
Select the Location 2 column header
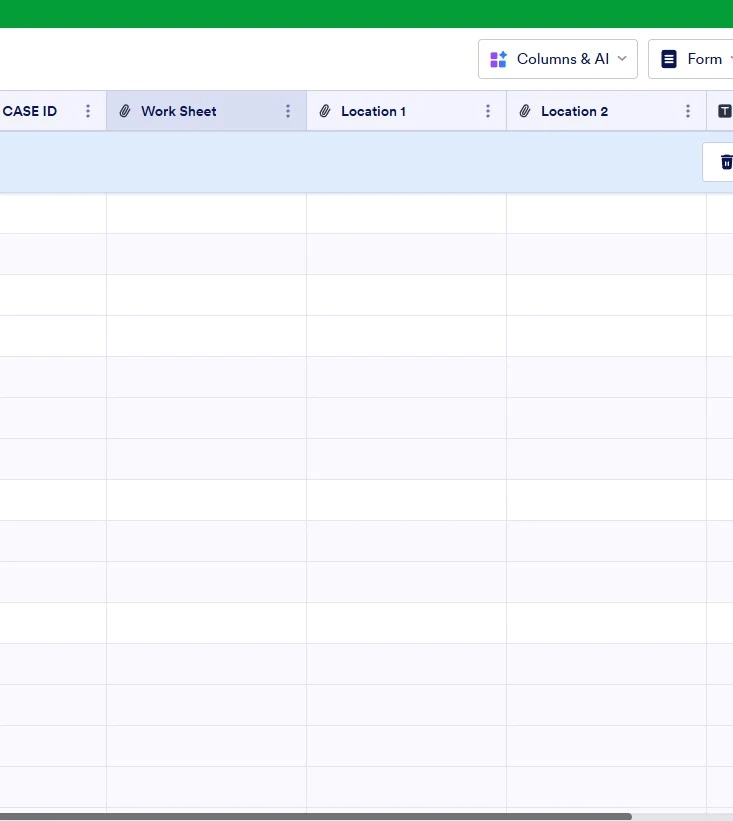[606, 111]
